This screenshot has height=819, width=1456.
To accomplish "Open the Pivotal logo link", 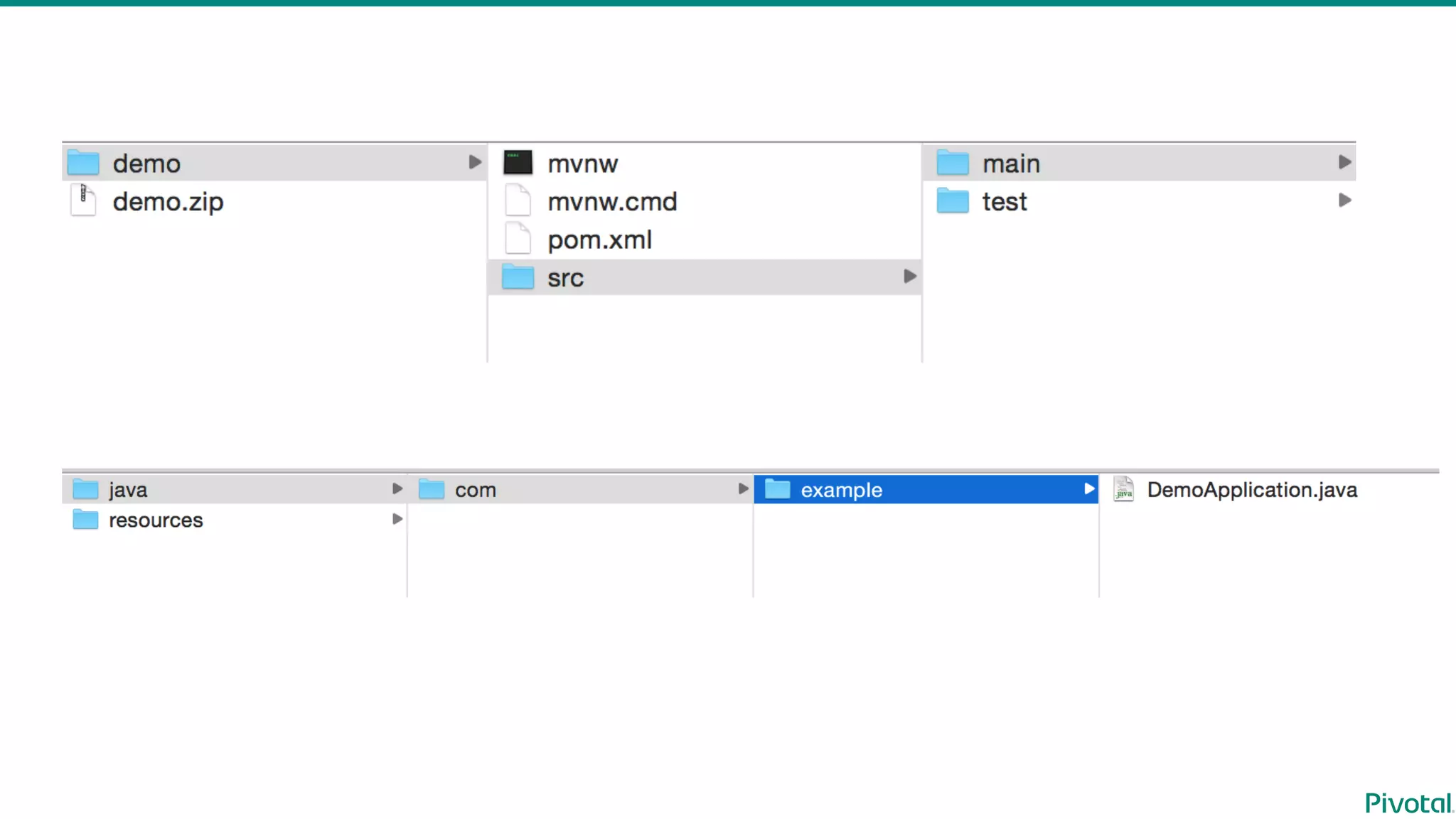I will [1408, 803].
